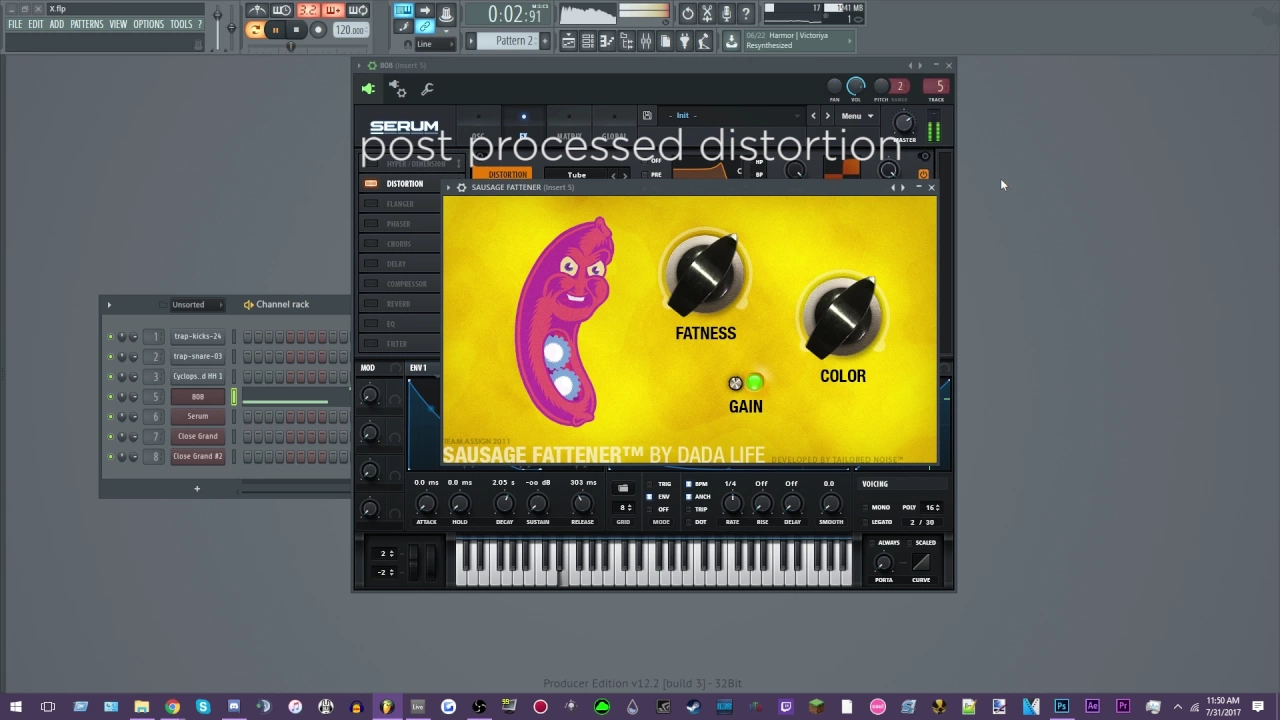This screenshot has height=720, width=1280.
Task: Toggle DISTORTION effect in Serum FX rack
Action: pos(371,184)
